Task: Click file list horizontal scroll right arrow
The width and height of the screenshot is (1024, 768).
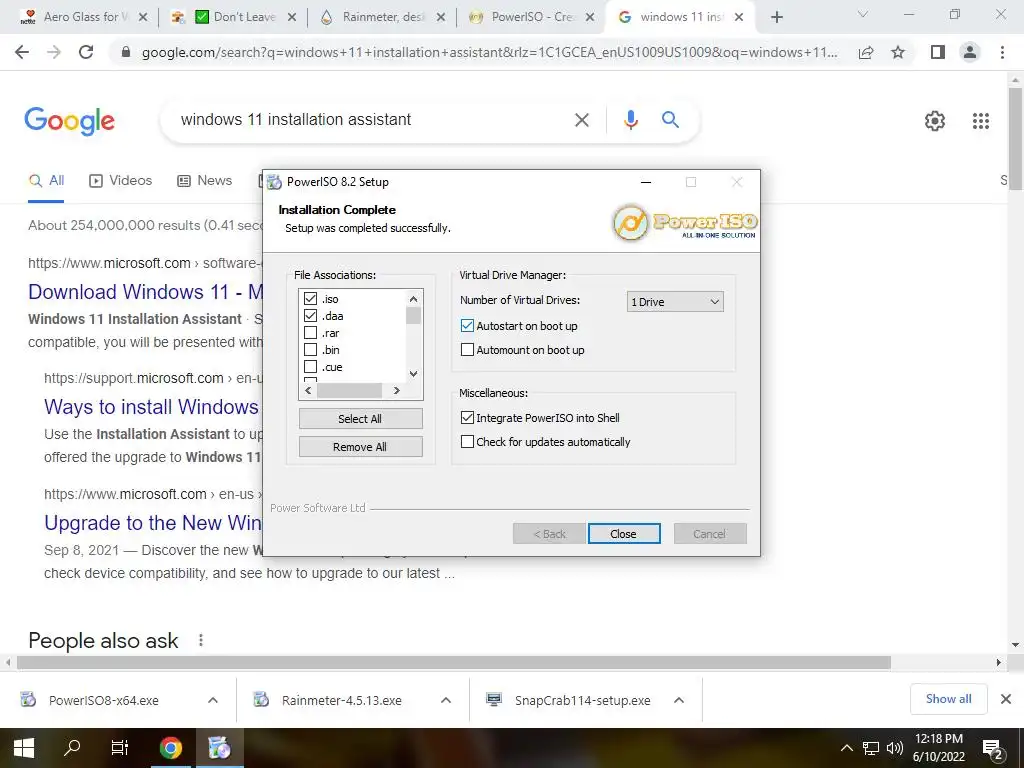Action: [396, 391]
